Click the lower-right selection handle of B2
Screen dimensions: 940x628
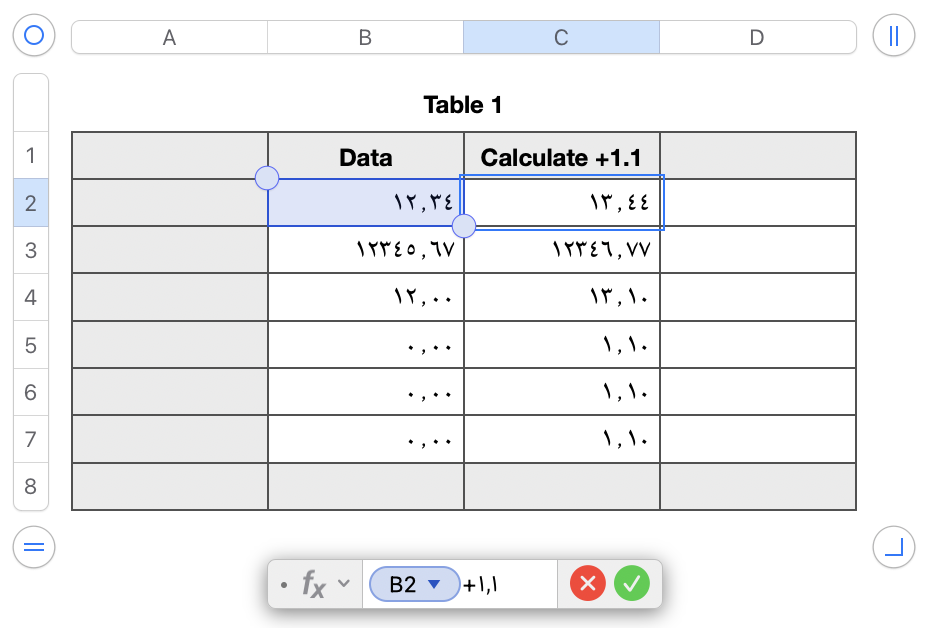[463, 226]
